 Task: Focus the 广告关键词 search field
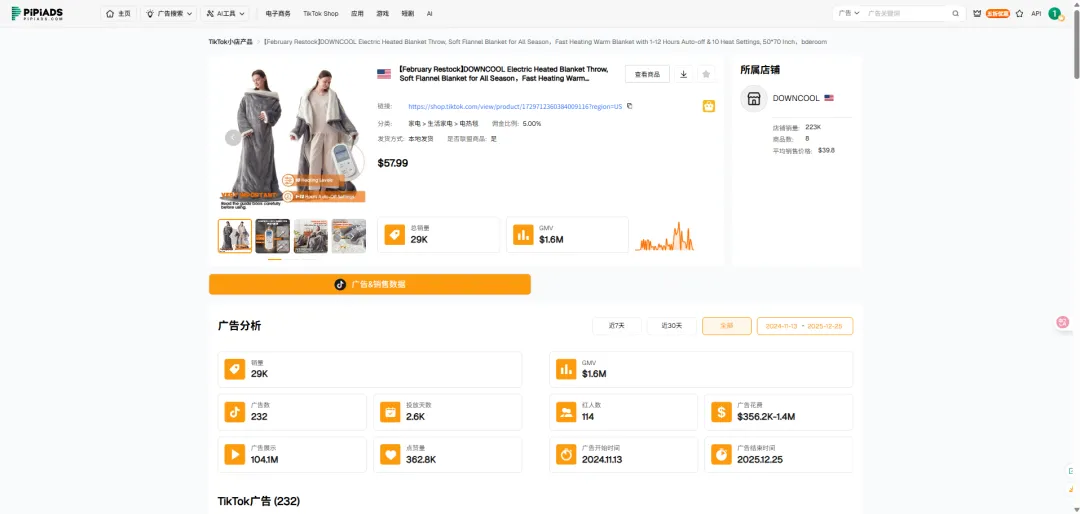click(906, 13)
